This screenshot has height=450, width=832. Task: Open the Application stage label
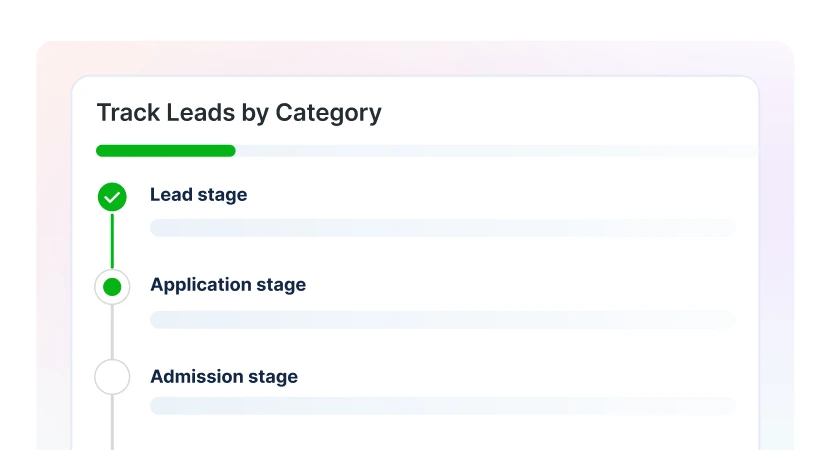click(228, 285)
